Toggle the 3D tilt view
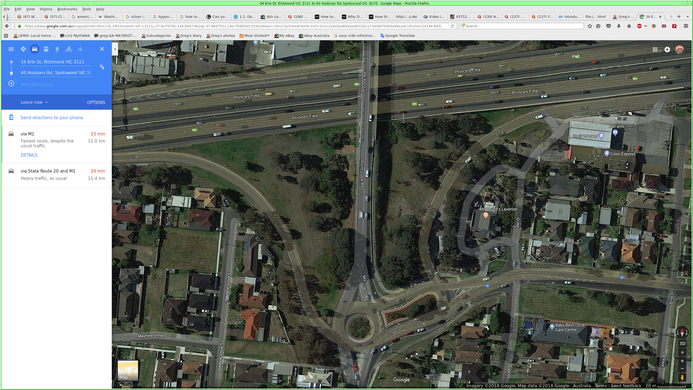 [682, 344]
